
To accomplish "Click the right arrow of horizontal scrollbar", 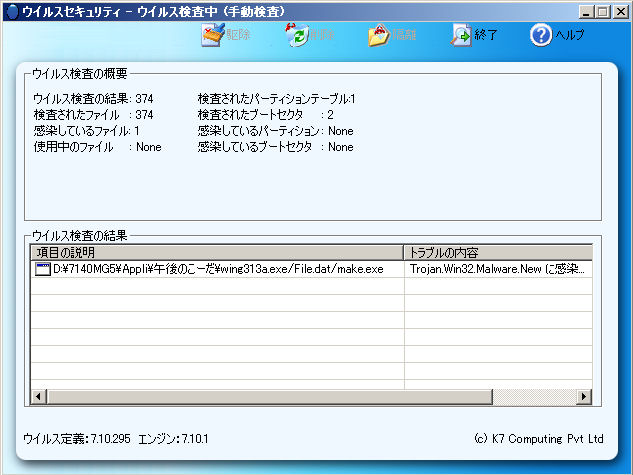I will tap(584, 397).
